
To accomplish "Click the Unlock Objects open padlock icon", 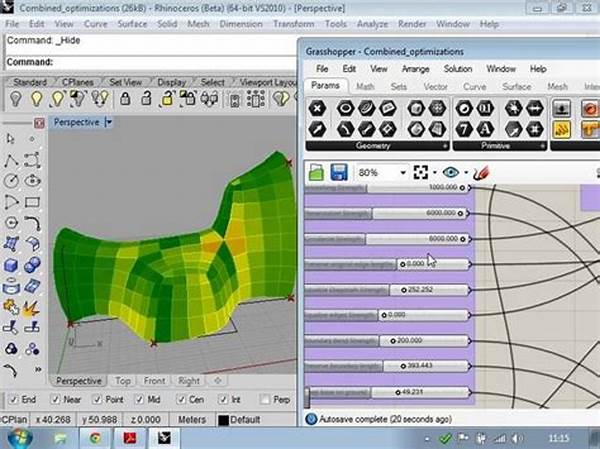I will 147,99.
